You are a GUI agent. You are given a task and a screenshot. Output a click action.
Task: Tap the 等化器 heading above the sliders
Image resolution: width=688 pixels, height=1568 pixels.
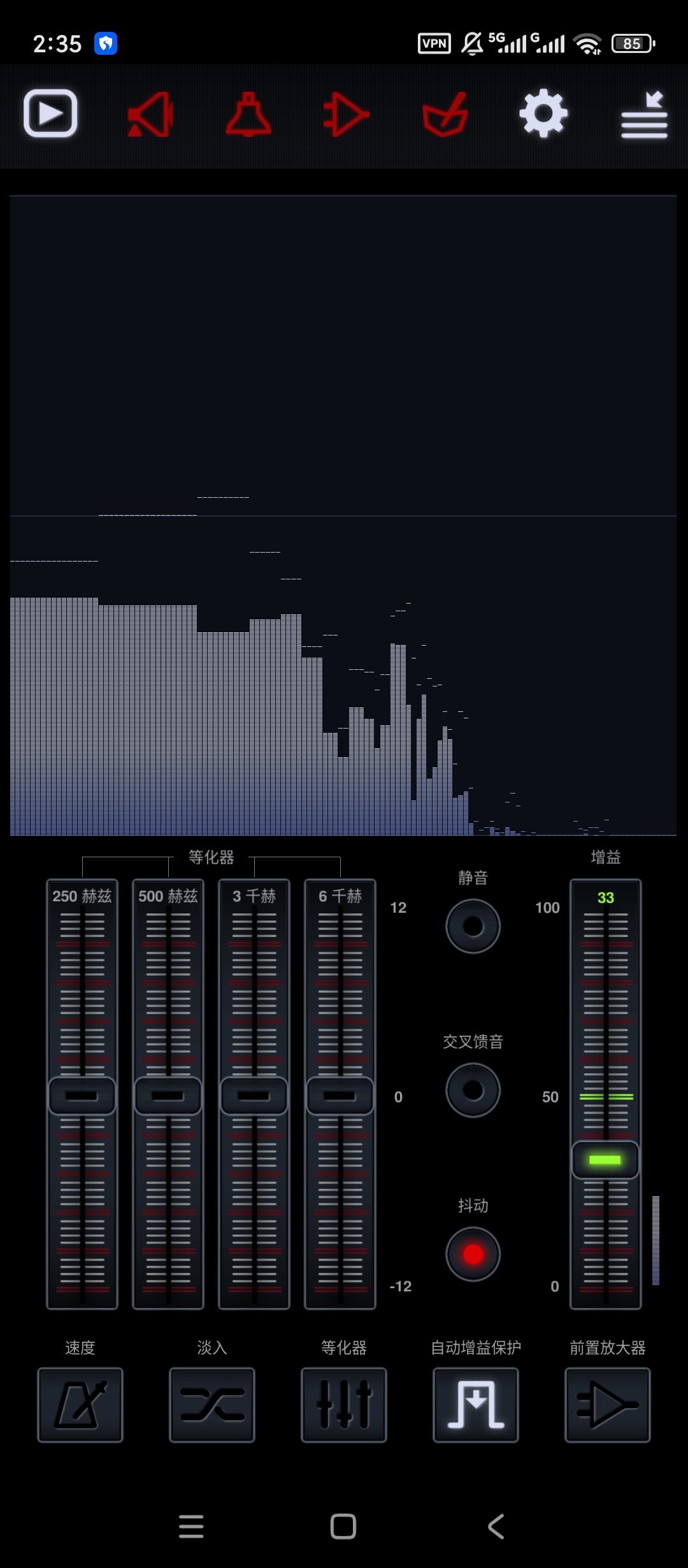coord(211,857)
